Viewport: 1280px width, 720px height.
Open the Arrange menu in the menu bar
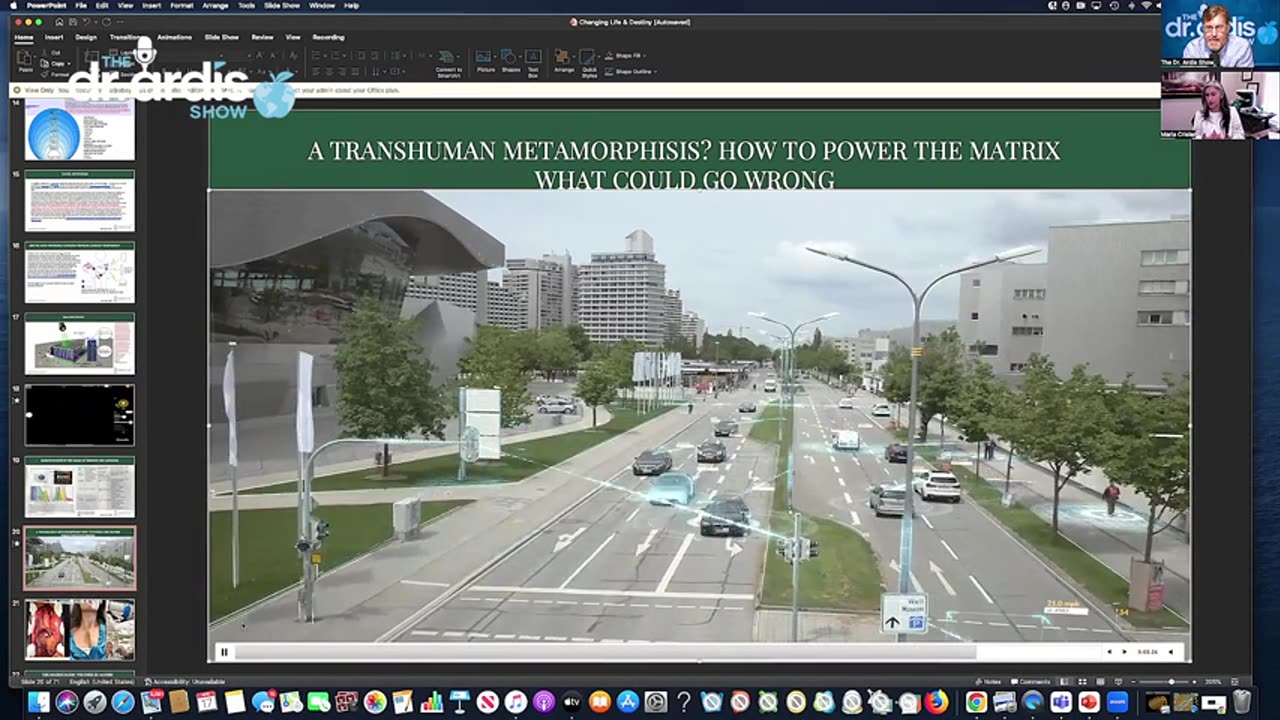coord(215,5)
